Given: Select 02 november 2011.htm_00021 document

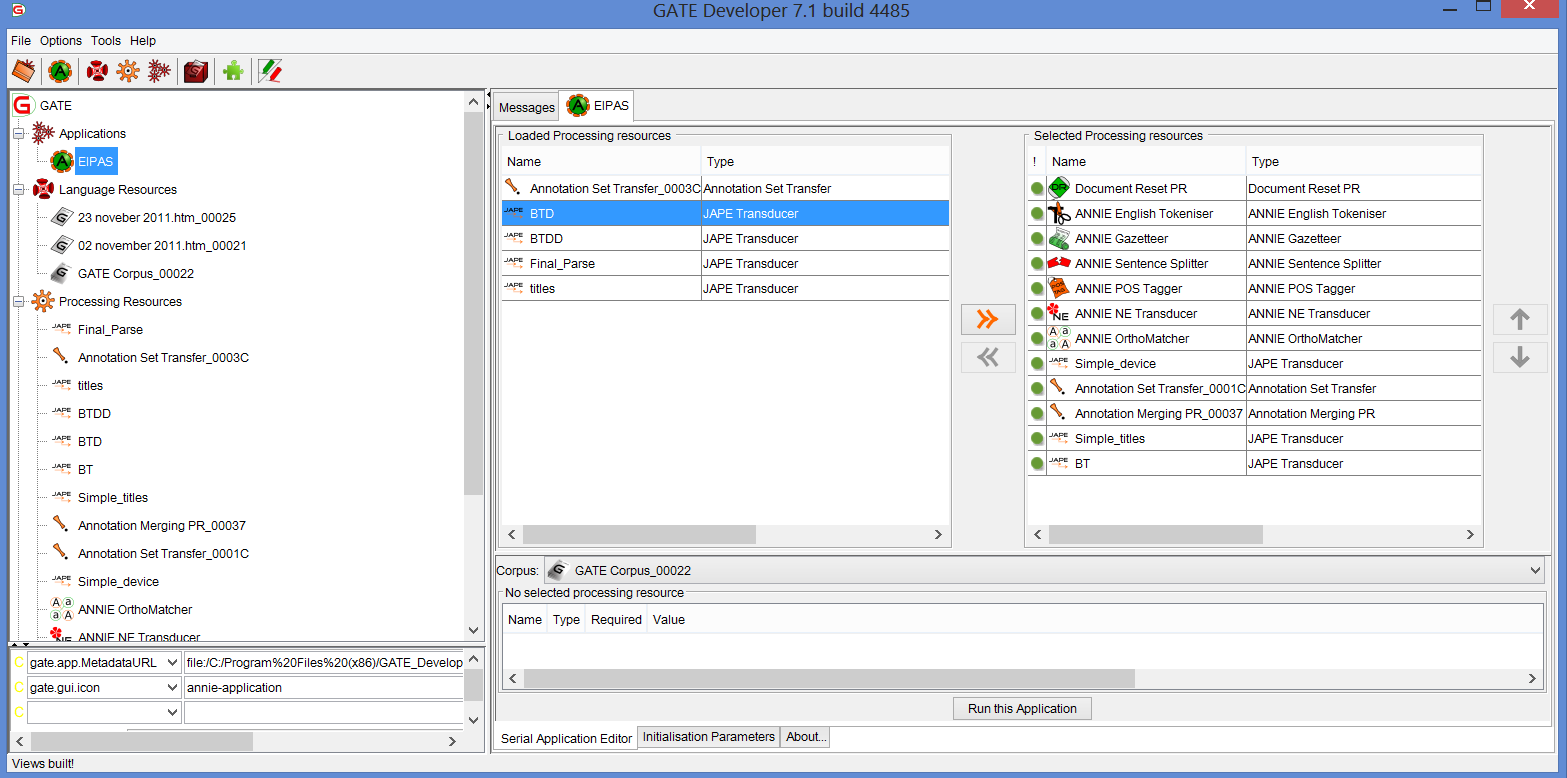Looking at the screenshot, I should (161, 245).
